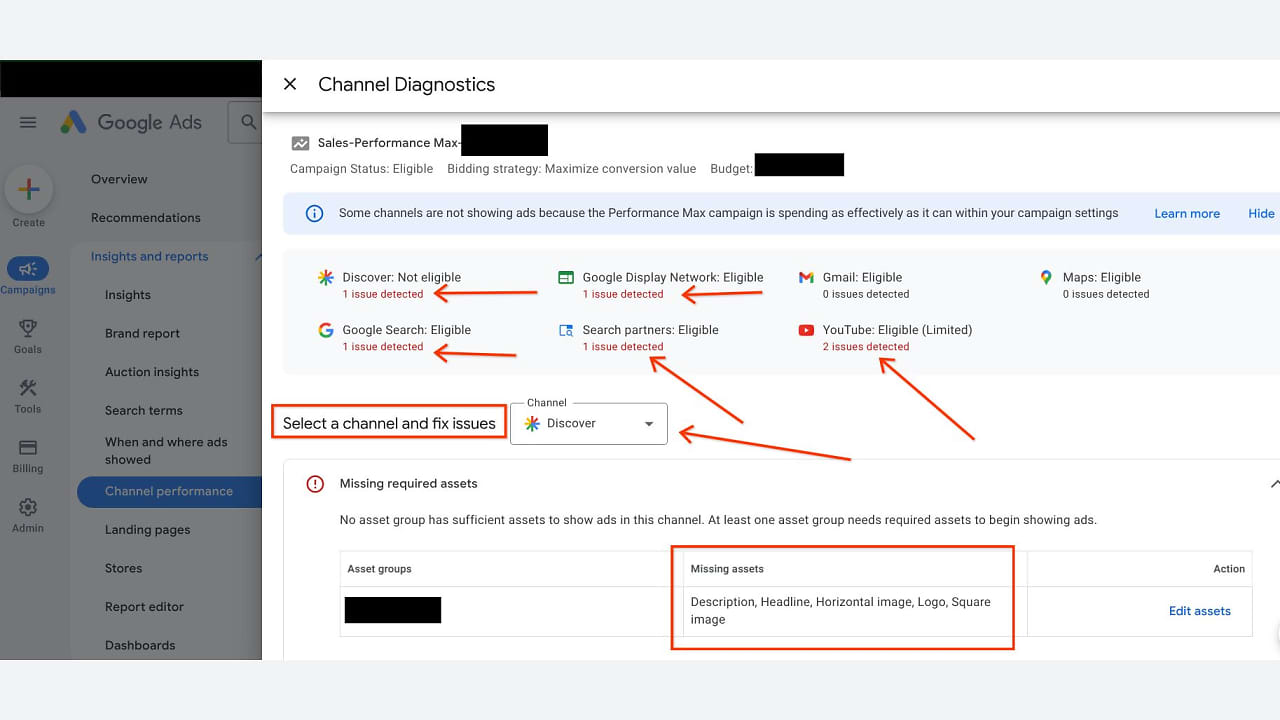
Task: Click Maps 0 issues detected text
Action: 1106,294
